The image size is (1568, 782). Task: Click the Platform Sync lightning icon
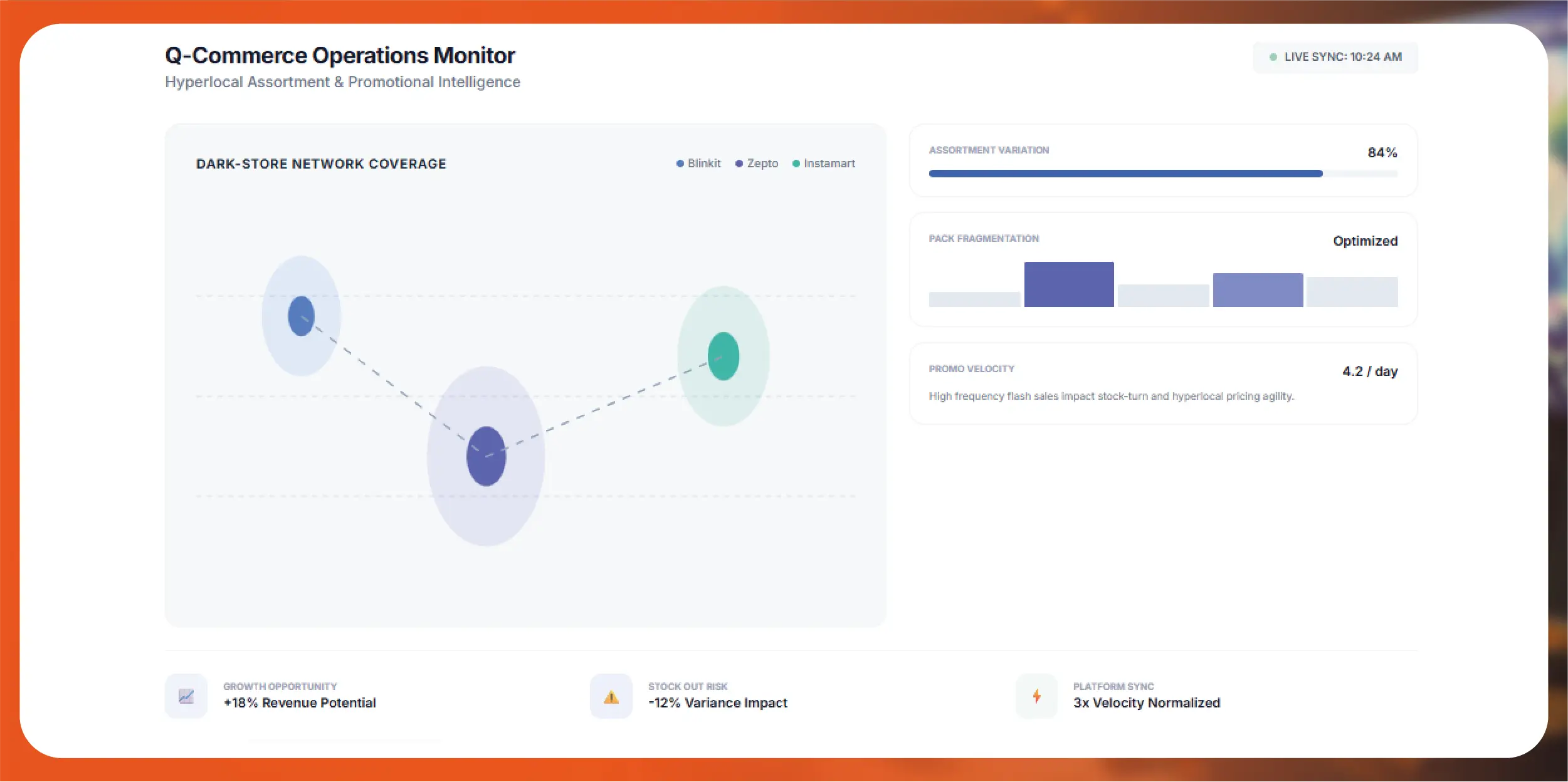pyautogui.click(x=1037, y=696)
